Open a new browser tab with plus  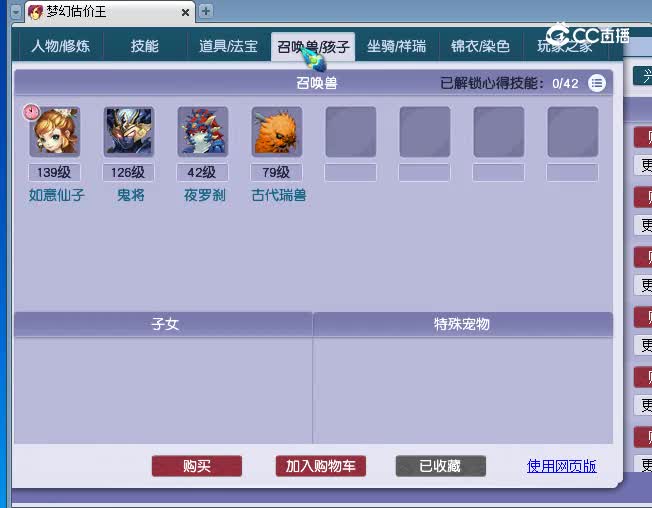click(206, 11)
